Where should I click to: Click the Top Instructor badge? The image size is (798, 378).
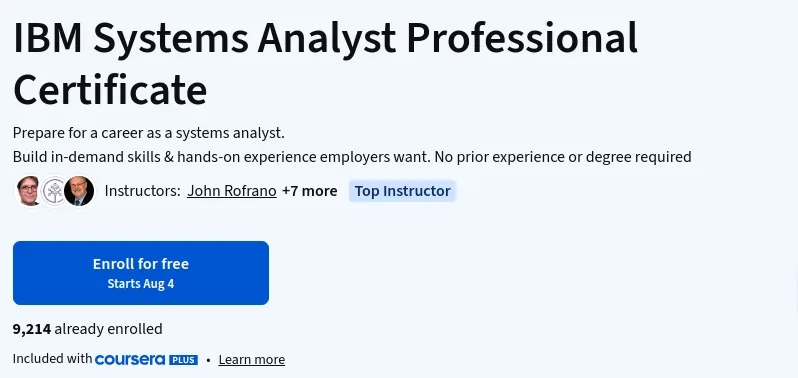[402, 191]
